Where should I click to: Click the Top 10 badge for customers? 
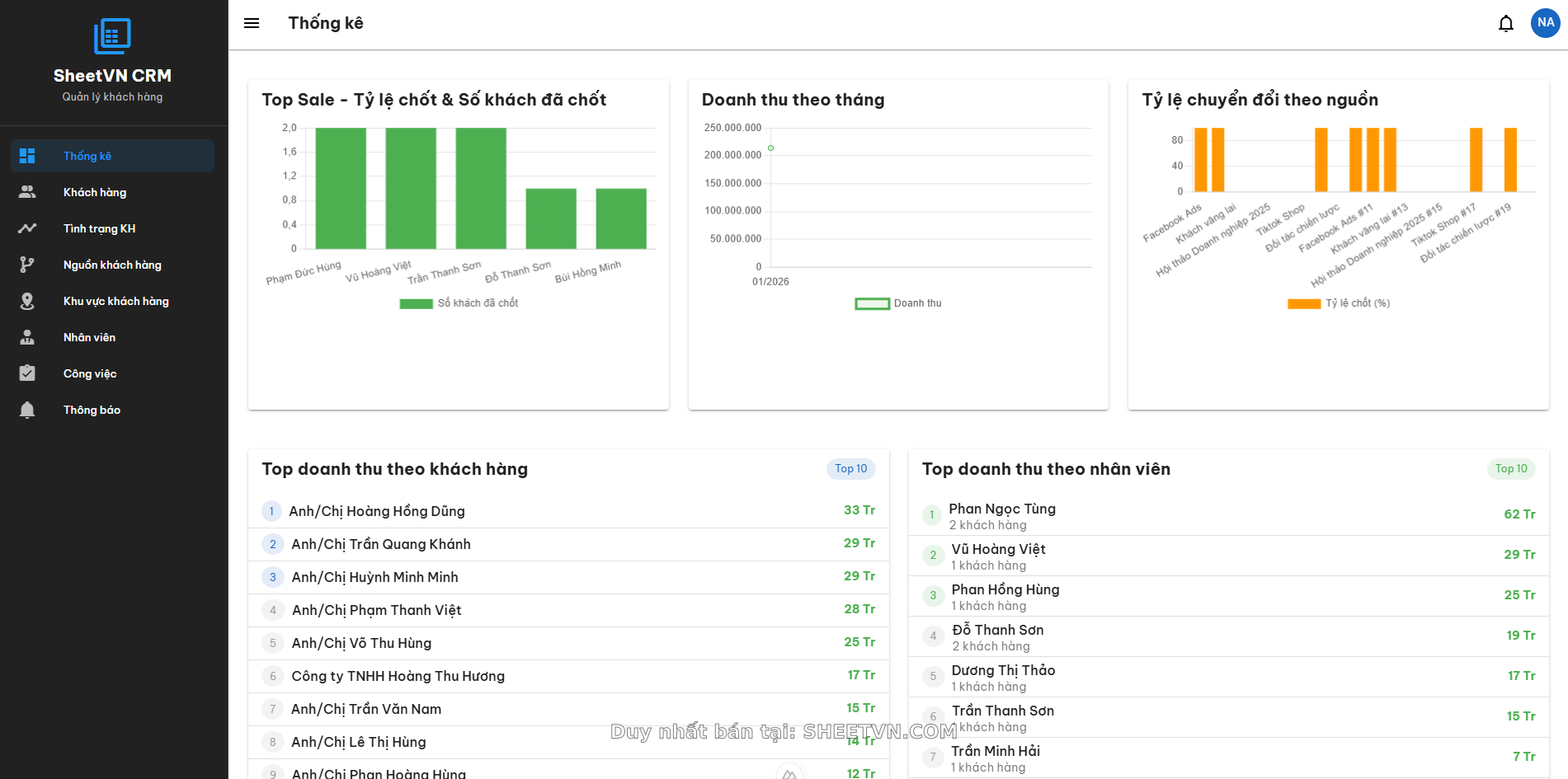(x=850, y=468)
